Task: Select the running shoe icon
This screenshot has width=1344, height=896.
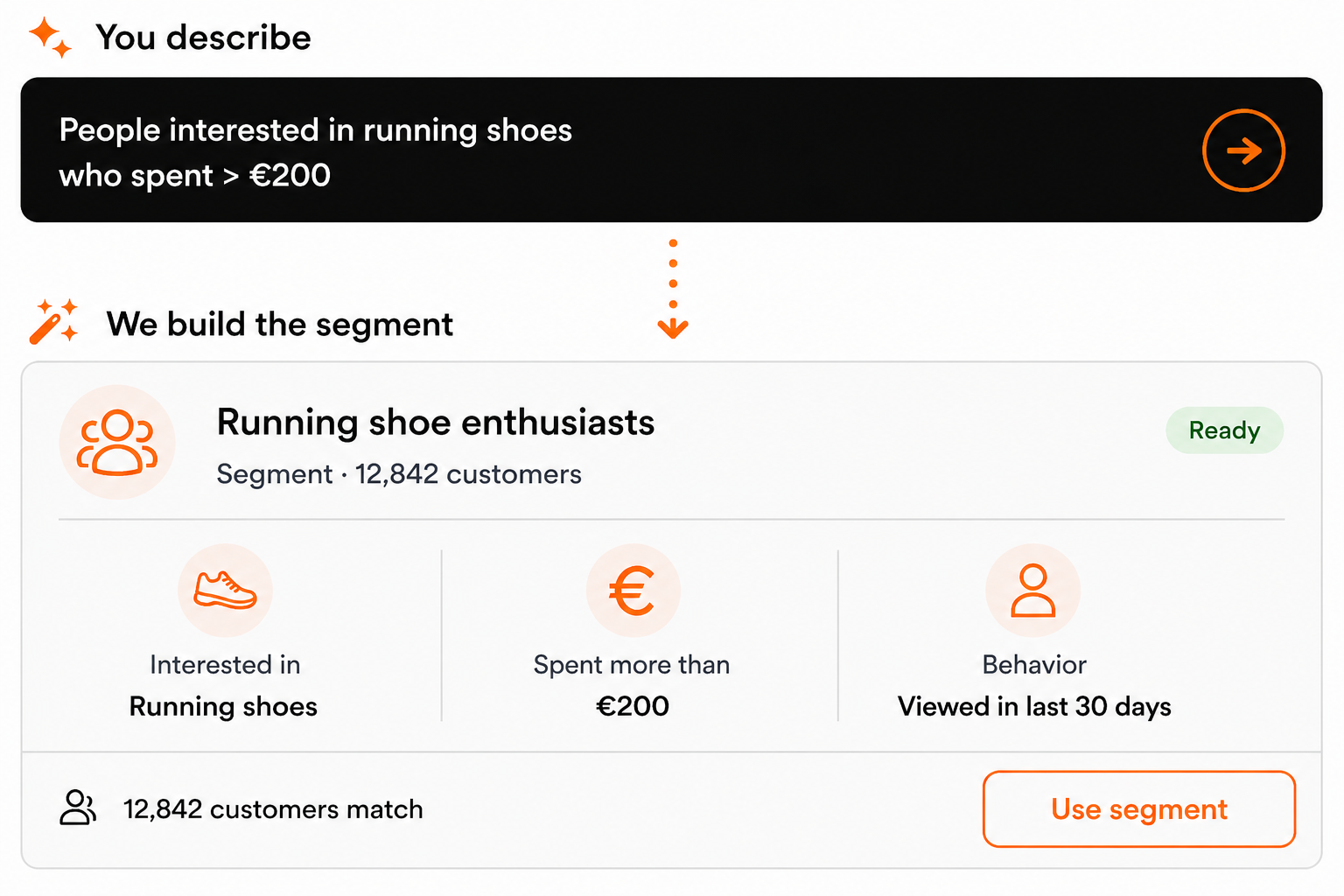Action: tap(226, 591)
